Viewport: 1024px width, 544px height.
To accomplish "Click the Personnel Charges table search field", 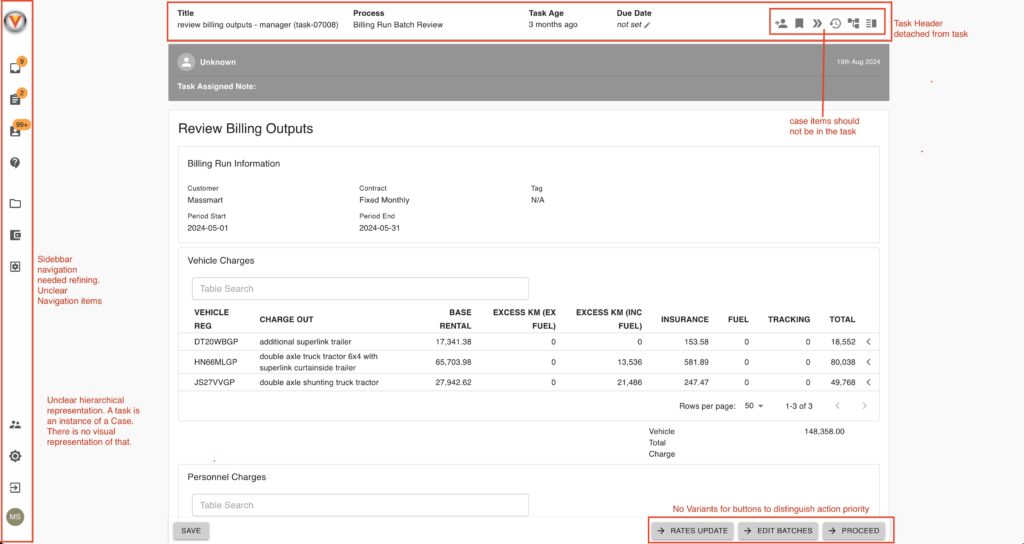I will click(360, 505).
